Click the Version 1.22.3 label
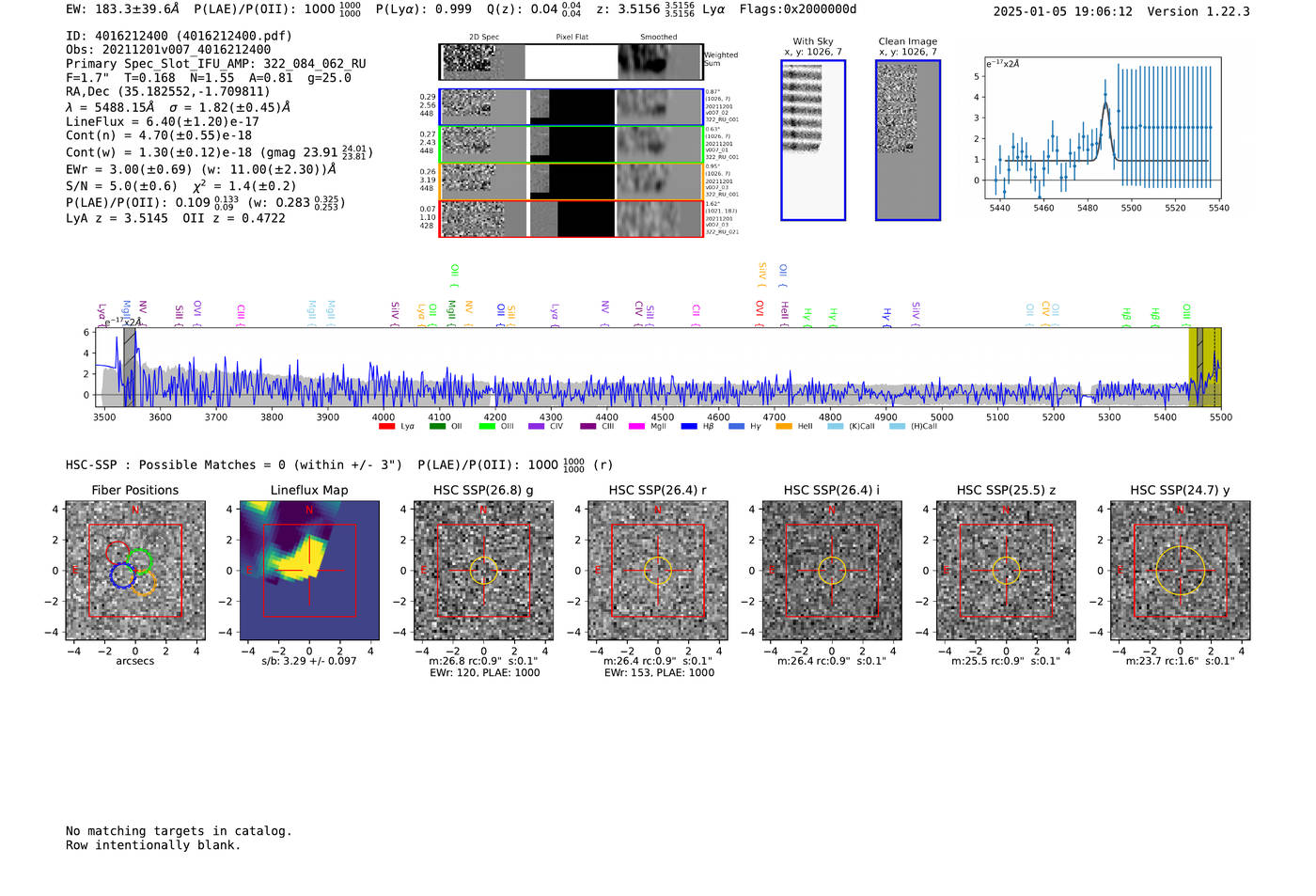Viewport: 1316px width, 896px height. tap(1198, 11)
